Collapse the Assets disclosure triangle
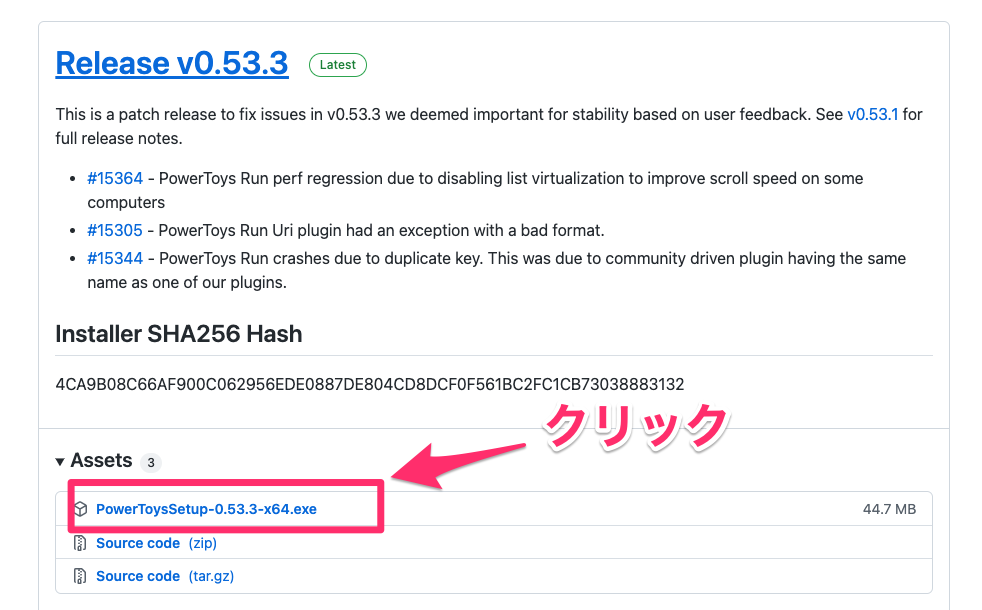 61,461
